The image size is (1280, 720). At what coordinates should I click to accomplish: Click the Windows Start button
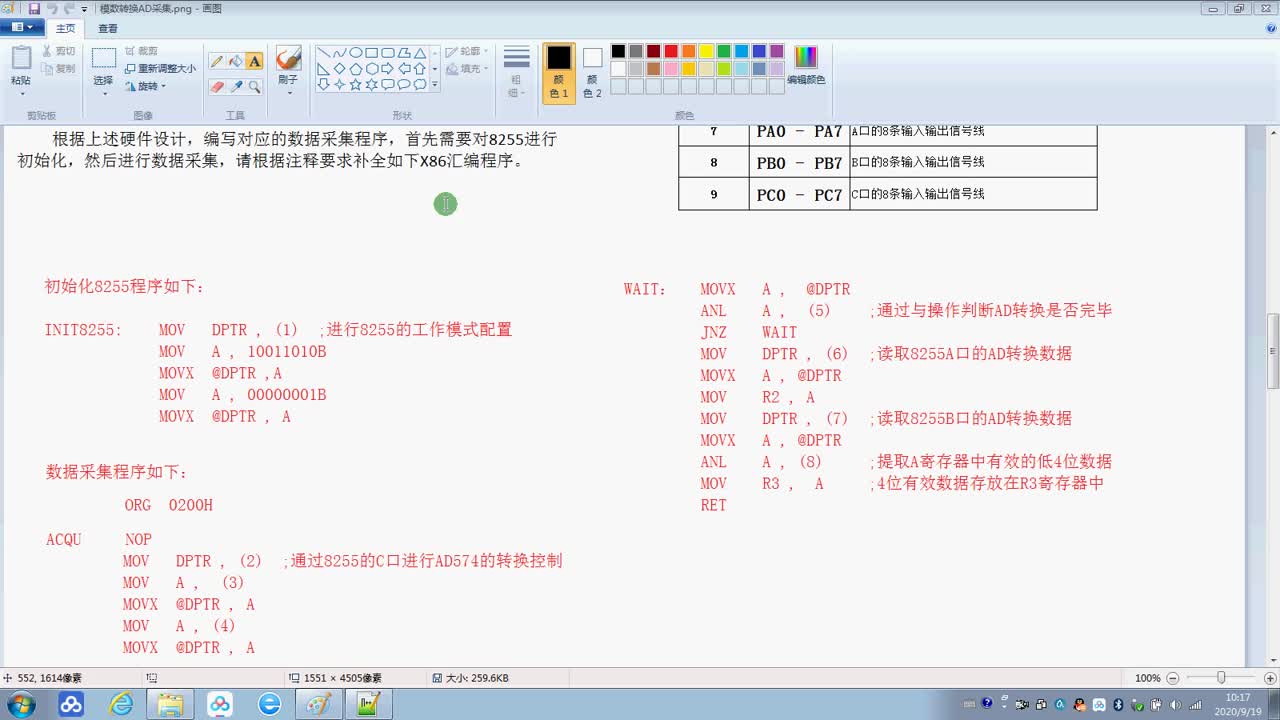[20, 704]
